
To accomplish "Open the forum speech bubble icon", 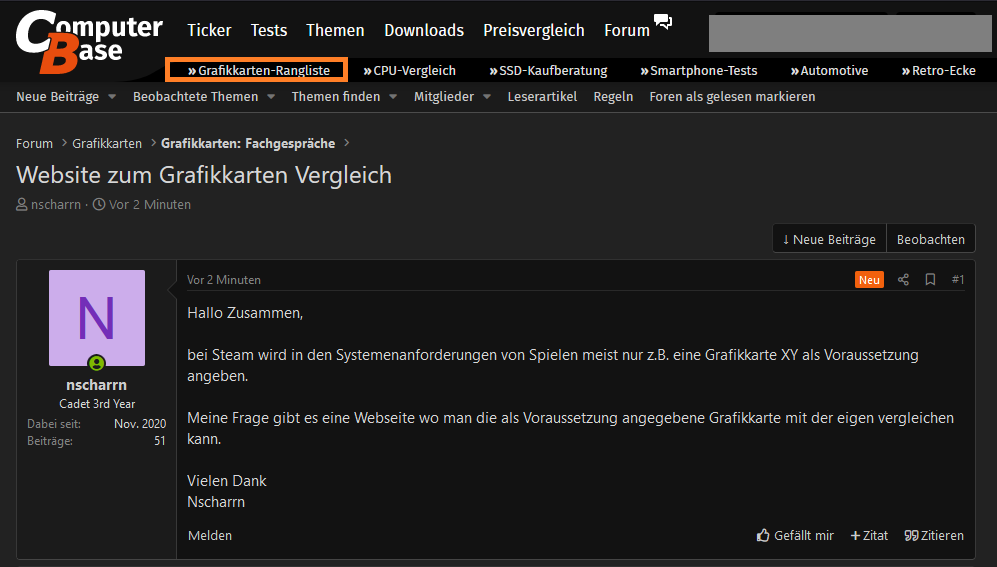I will 663,22.
